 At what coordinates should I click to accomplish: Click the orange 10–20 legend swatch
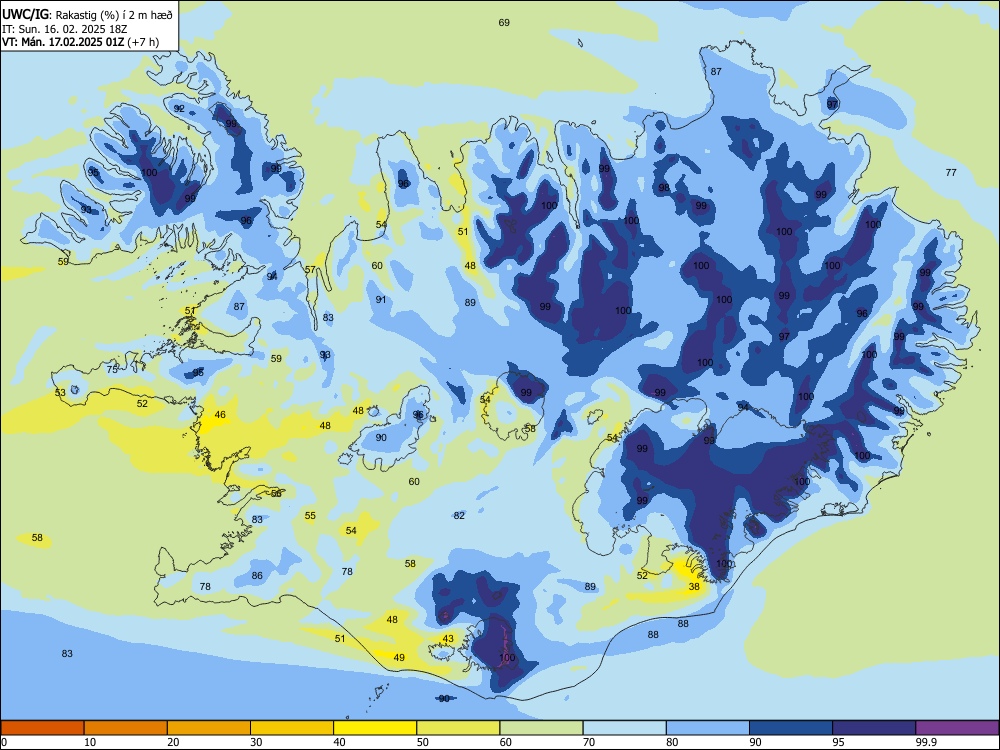click(x=126, y=728)
